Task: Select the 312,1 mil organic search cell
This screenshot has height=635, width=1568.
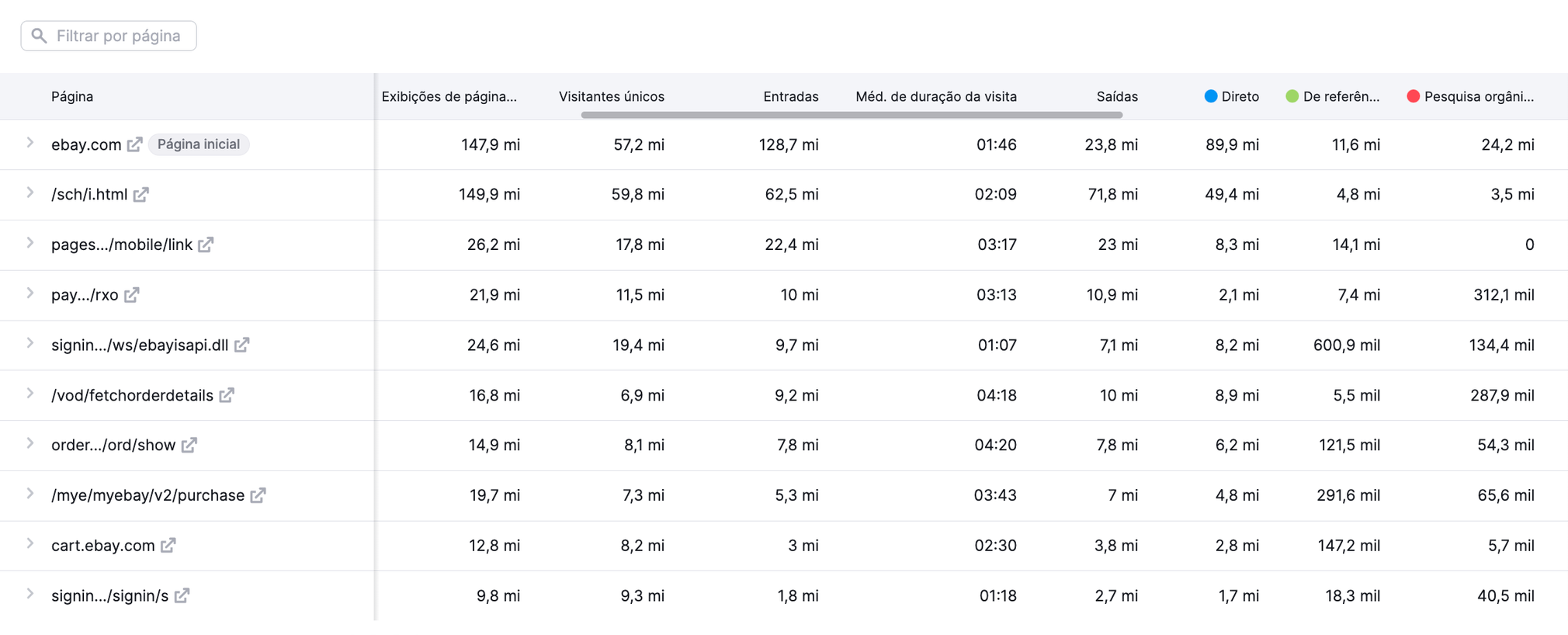Action: click(1504, 295)
